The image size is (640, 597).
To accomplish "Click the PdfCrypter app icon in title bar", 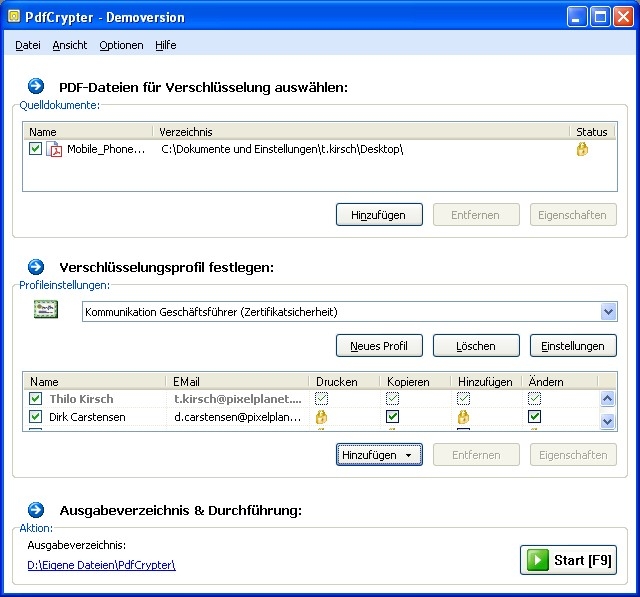I will coord(13,17).
